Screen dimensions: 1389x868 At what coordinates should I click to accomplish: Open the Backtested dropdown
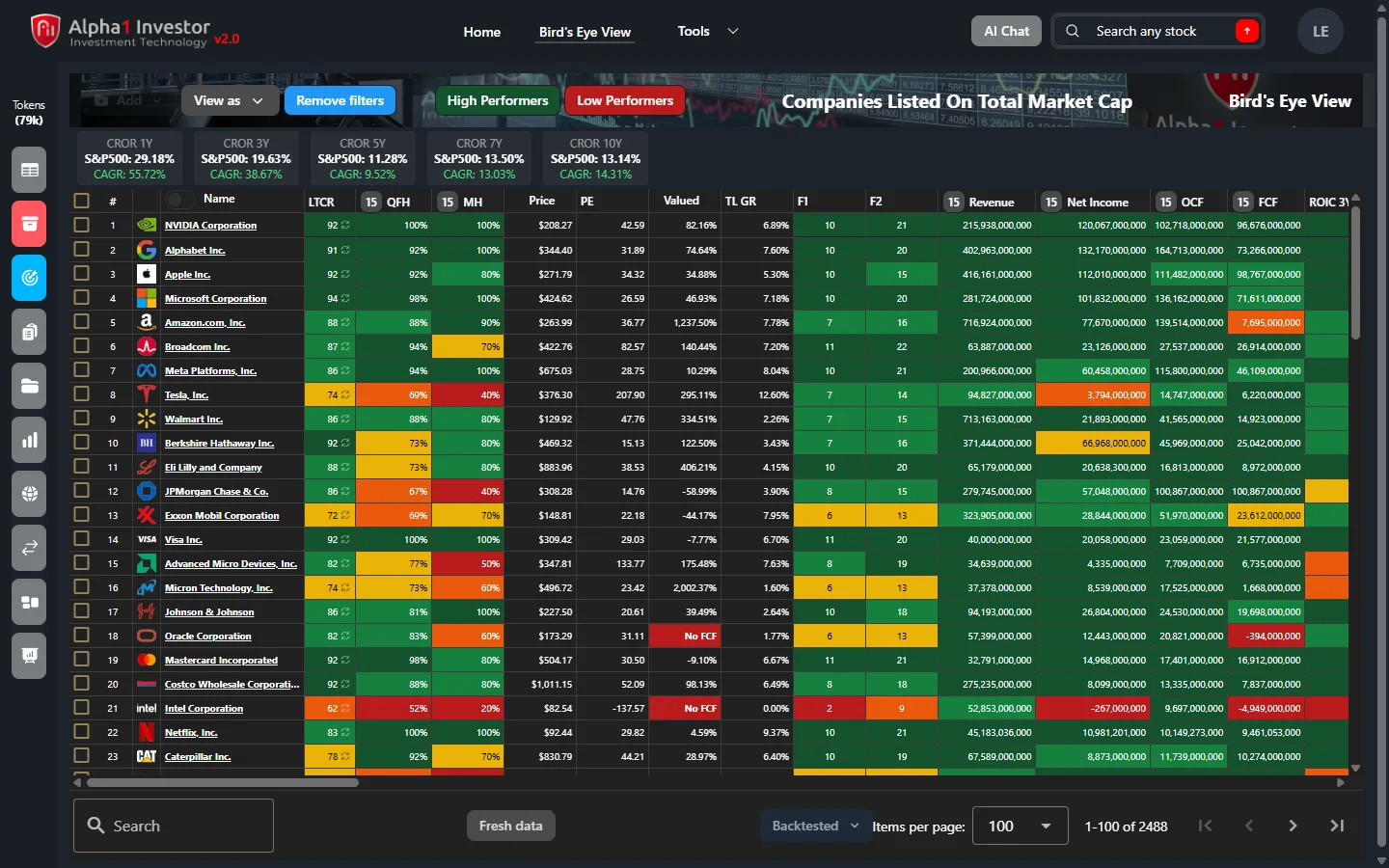point(815,826)
